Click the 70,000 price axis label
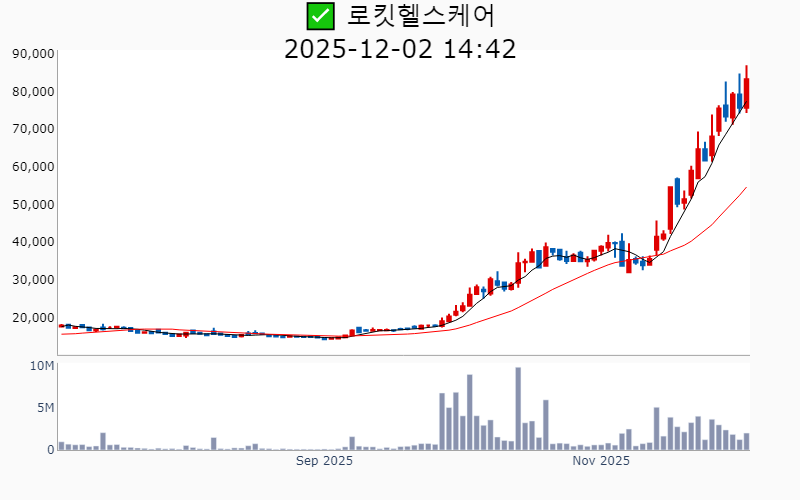The height and width of the screenshot is (500, 800). coord(33,129)
